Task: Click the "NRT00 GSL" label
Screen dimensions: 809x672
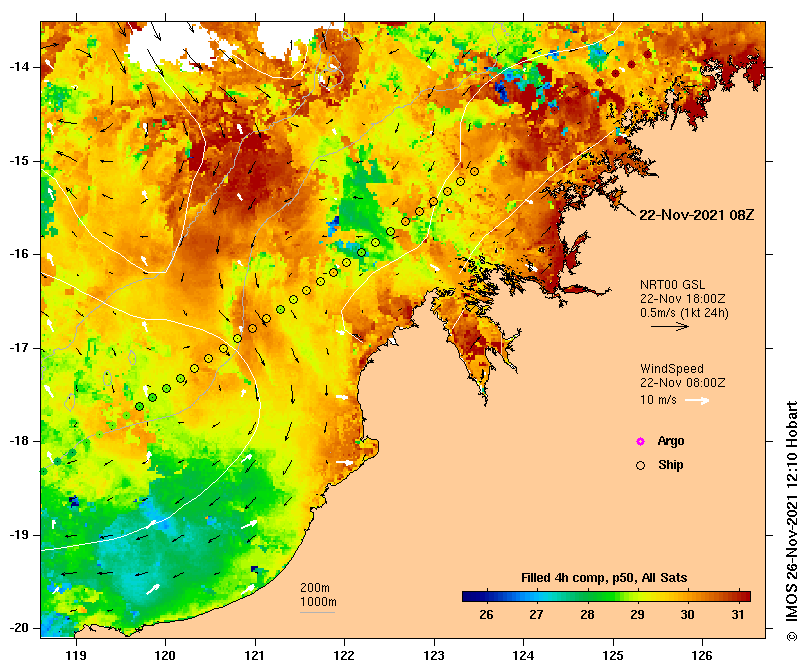Action: click(672, 285)
